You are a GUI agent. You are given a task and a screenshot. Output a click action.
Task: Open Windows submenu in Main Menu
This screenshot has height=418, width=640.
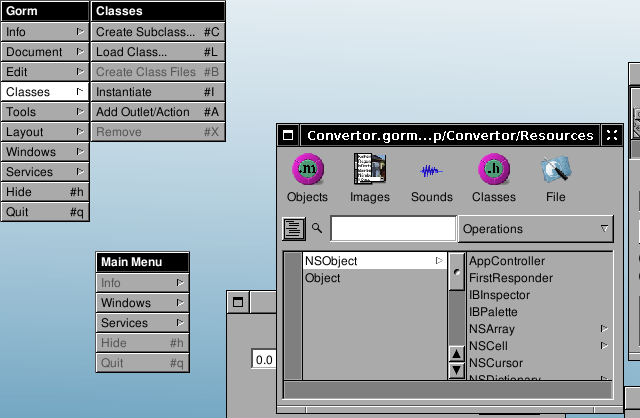point(142,303)
